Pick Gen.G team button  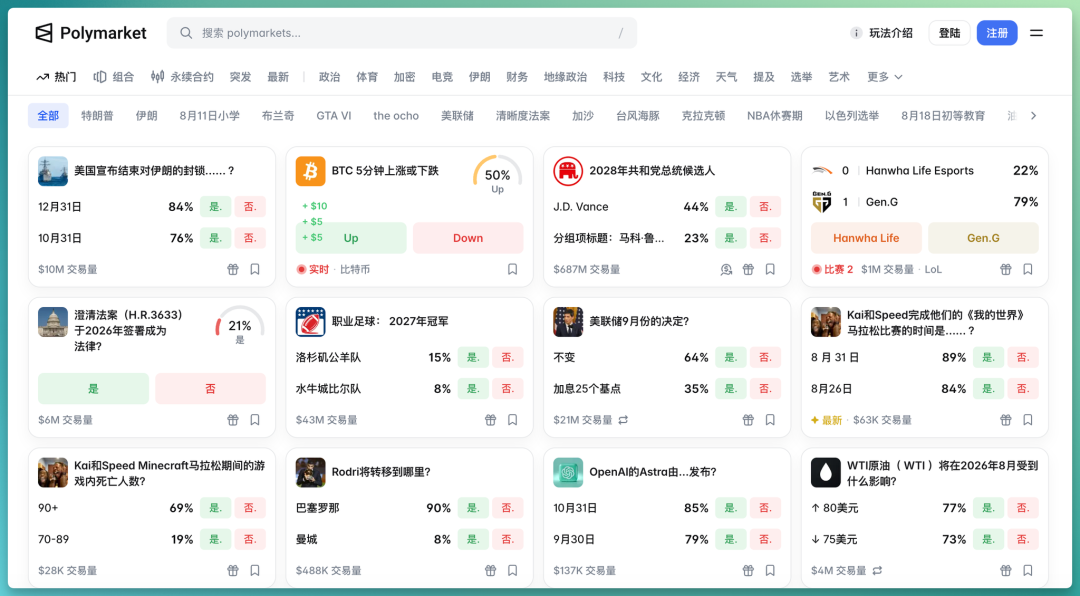click(x=983, y=238)
